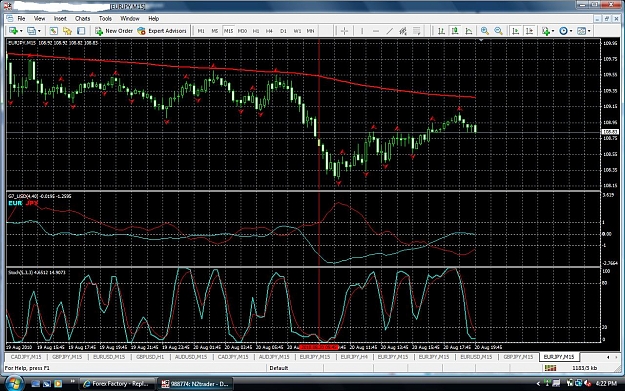
Task: Switch to the AUDJPY,M15 chart tab
Action: pos(274,357)
